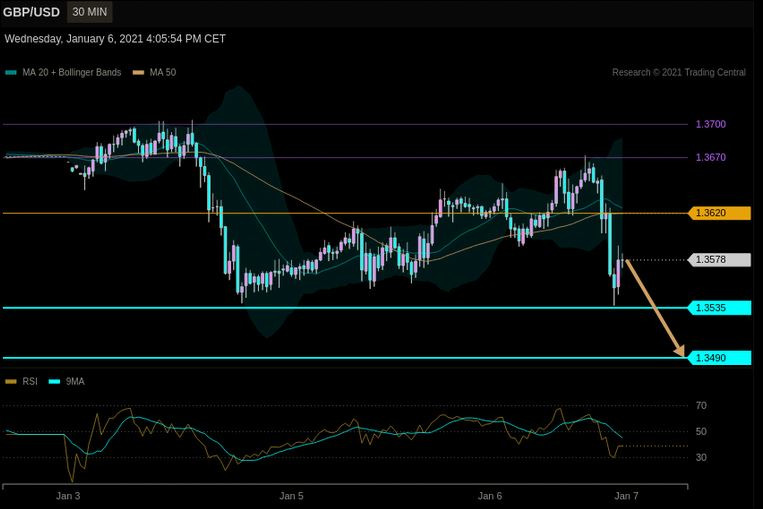Screen dimensions: 763x509
Task: Click the grey 1.3578 current price tag
Action: coord(720,260)
